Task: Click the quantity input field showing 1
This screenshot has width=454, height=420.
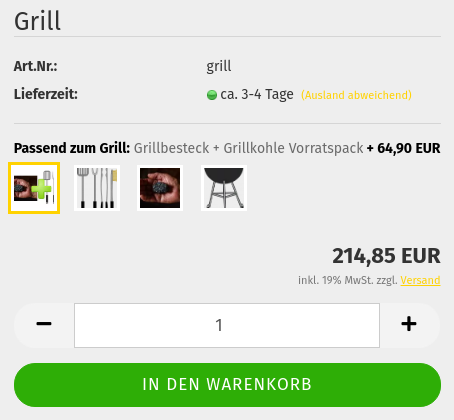Action: pos(227,325)
